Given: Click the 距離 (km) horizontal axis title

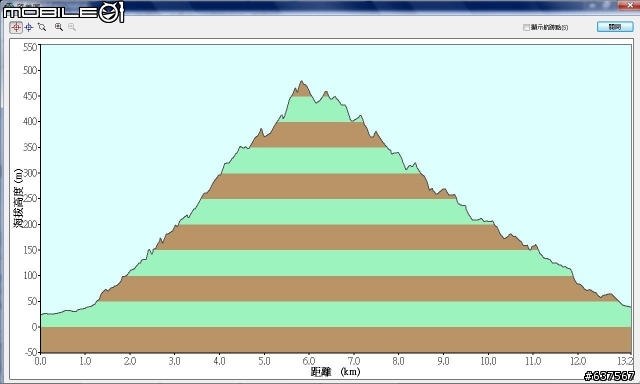Looking at the screenshot, I should [335, 372].
